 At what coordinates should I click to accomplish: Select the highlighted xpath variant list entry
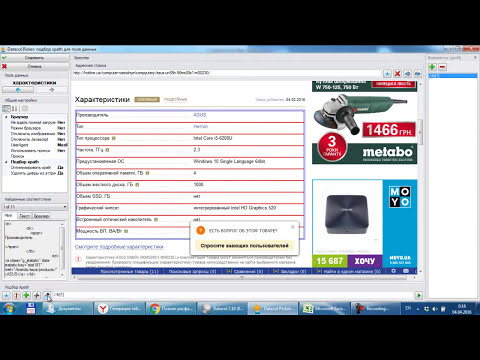pos(453,76)
